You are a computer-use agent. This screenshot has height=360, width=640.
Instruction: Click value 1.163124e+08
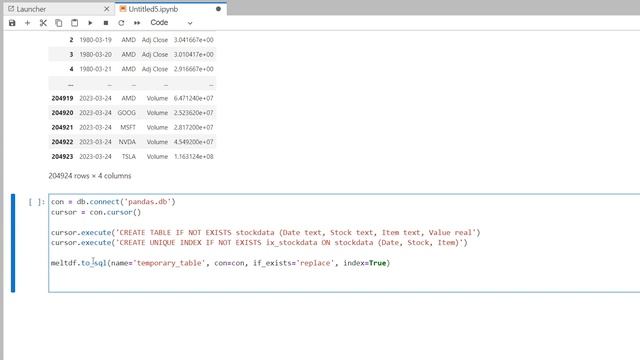coord(193,157)
